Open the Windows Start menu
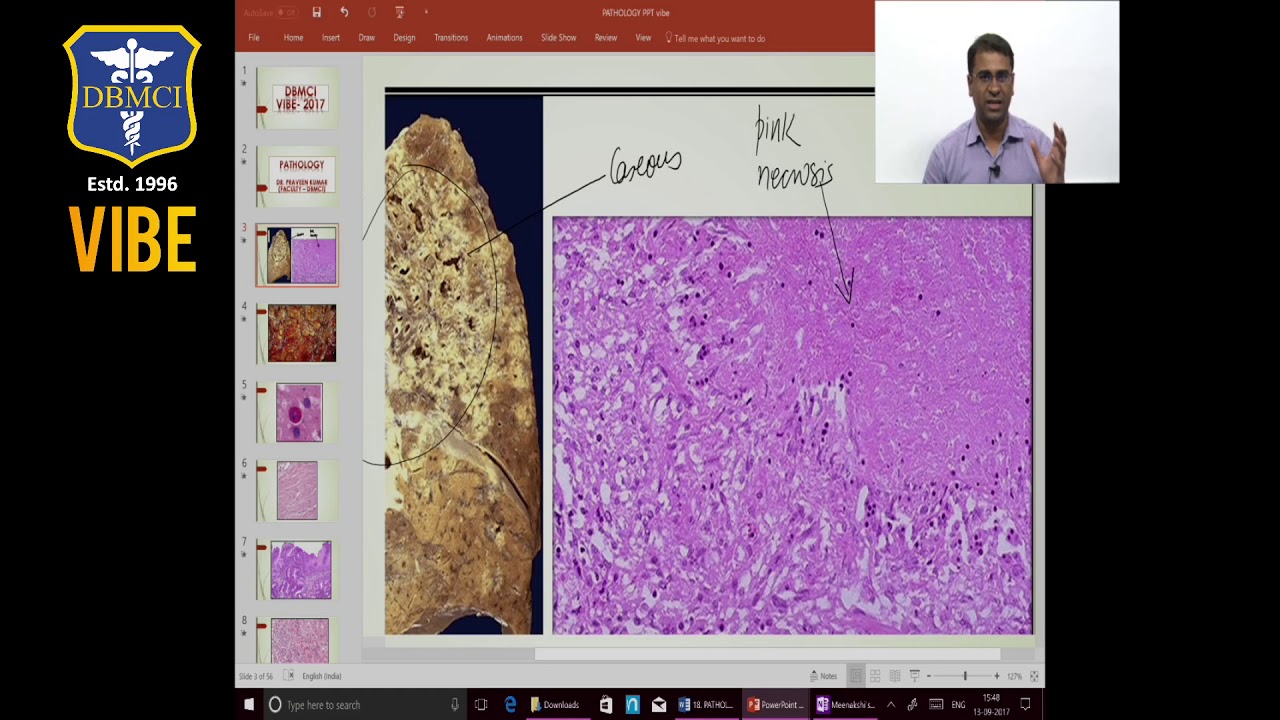 [249, 705]
